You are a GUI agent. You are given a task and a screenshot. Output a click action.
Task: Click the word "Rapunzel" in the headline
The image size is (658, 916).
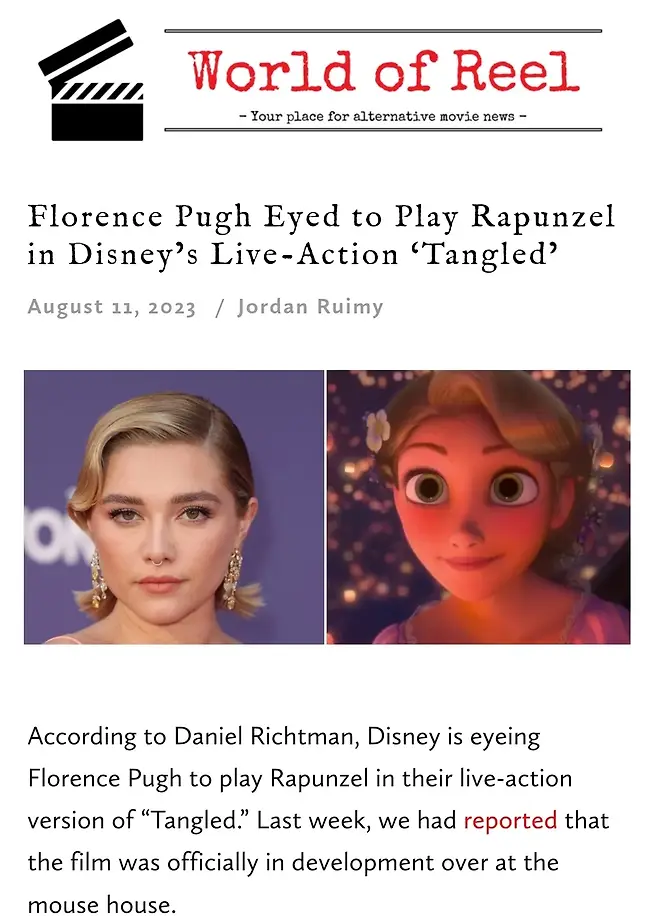543,216
